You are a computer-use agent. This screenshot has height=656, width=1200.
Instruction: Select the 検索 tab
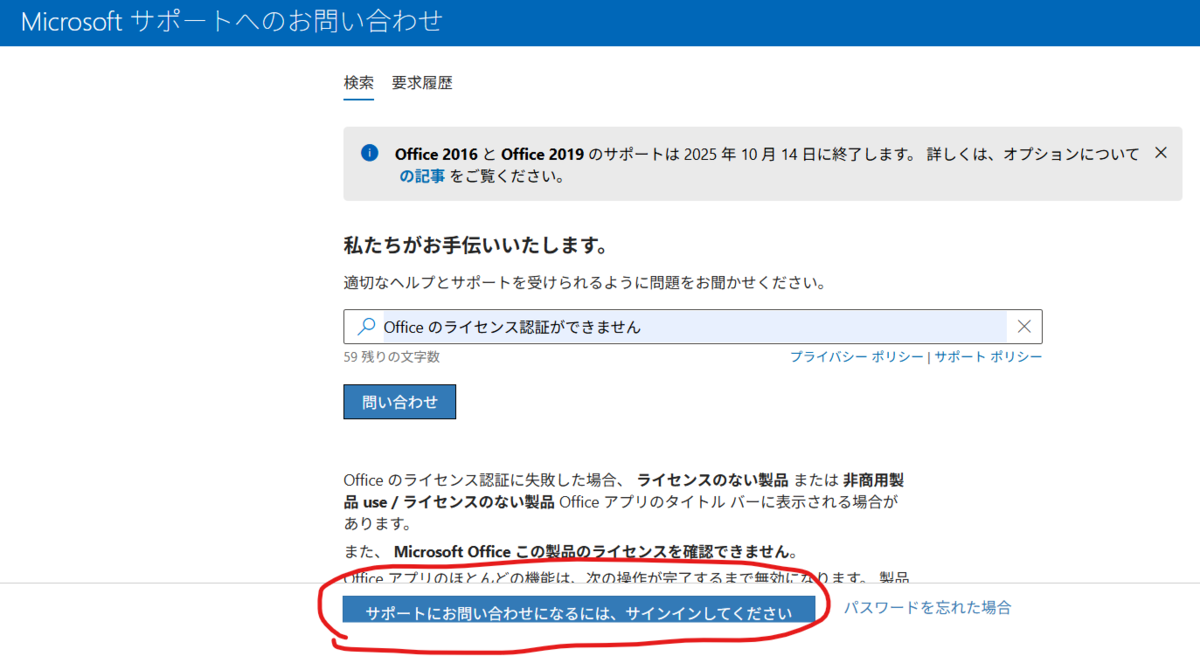pos(359,83)
